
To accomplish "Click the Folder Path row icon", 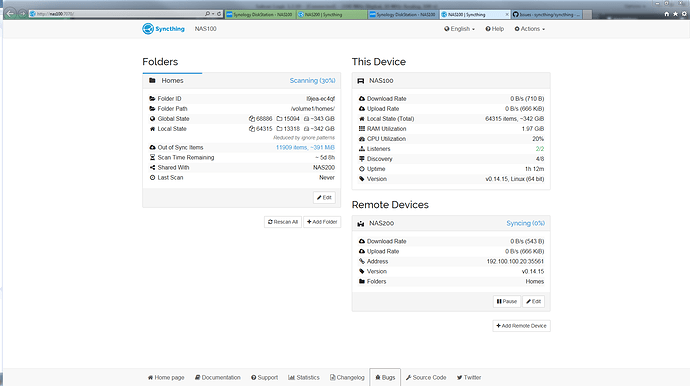I will [152, 109].
